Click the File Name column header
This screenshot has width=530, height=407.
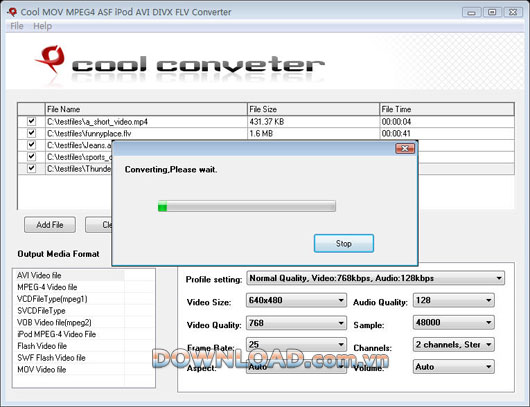pos(146,109)
